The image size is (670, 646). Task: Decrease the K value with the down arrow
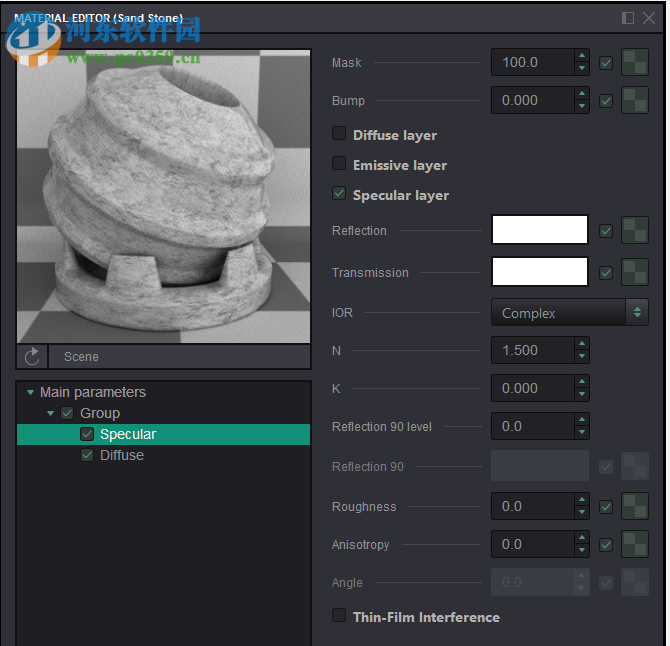[x=582, y=394]
